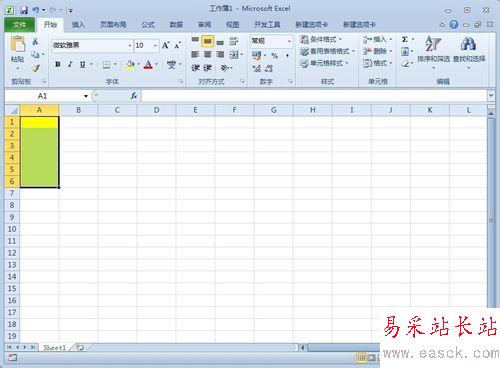Click the insert function fx button
The width and height of the screenshot is (500, 368).
(134, 96)
